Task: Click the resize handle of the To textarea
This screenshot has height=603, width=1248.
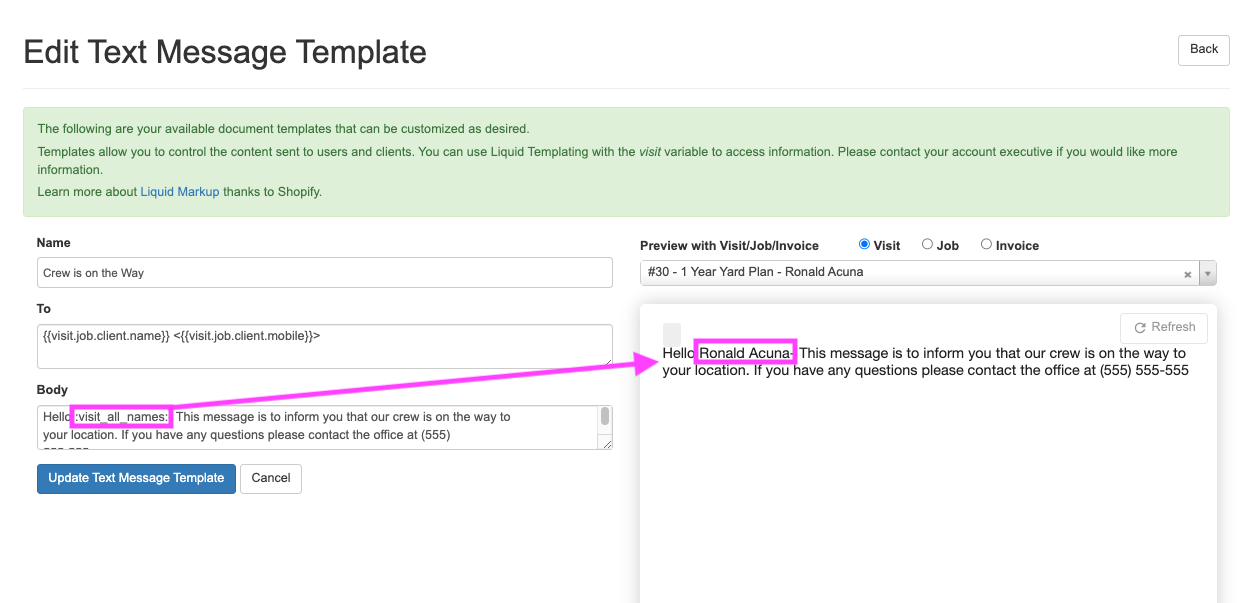Action: pos(606,361)
